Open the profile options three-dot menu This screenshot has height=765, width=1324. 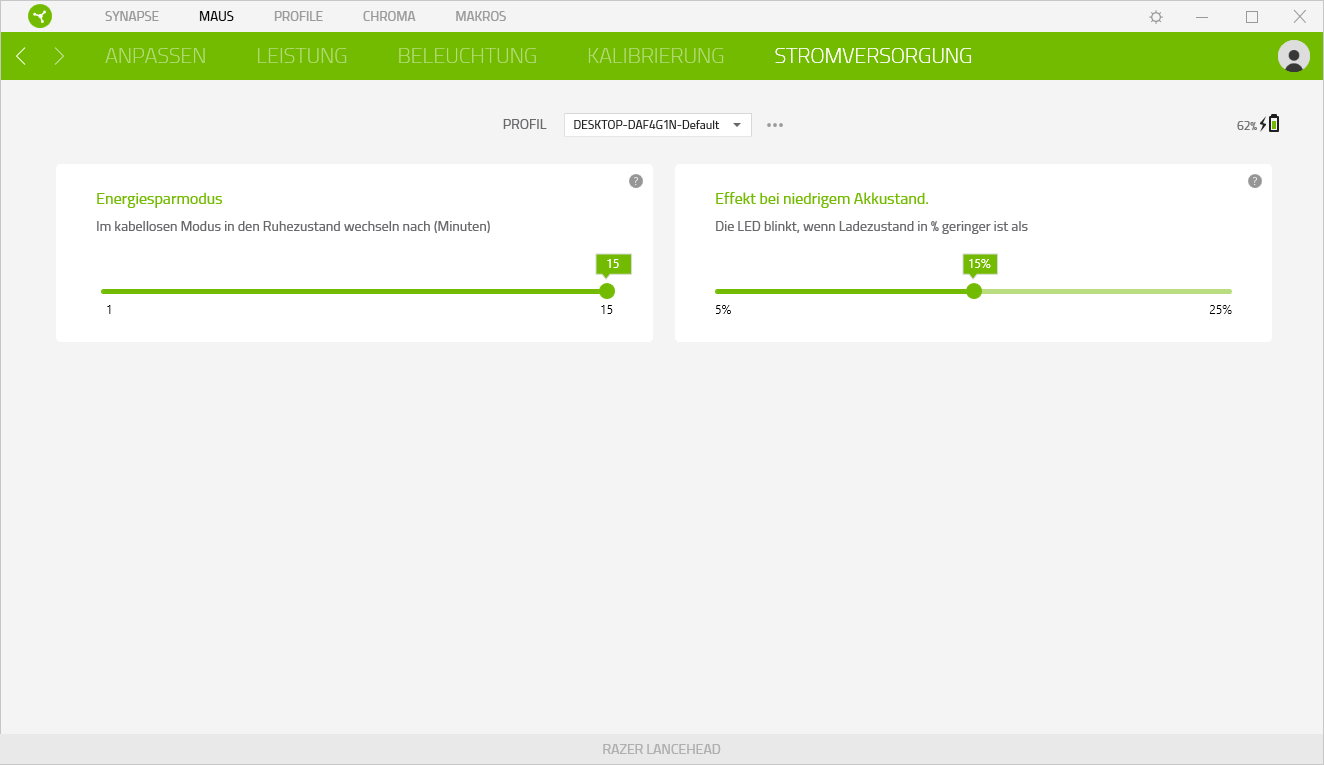click(x=774, y=125)
